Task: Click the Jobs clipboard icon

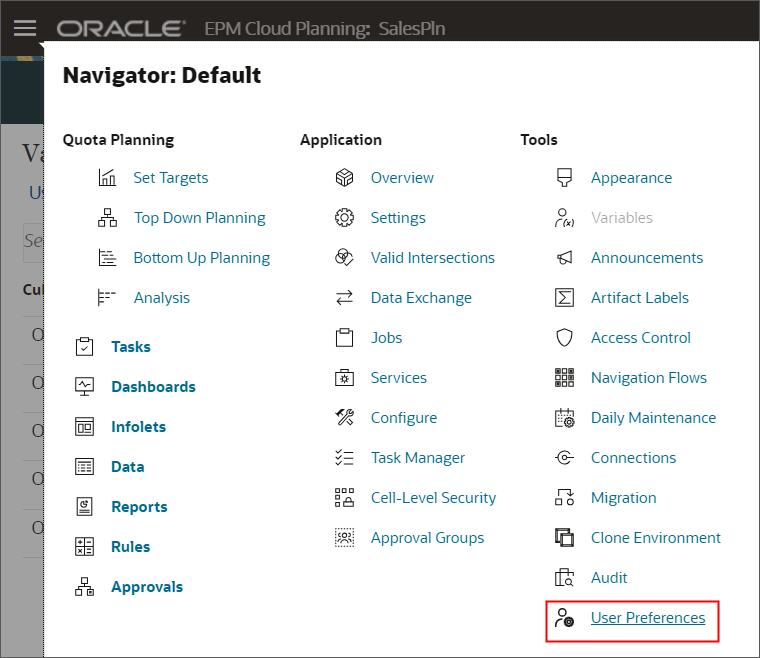Action: click(x=345, y=338)
